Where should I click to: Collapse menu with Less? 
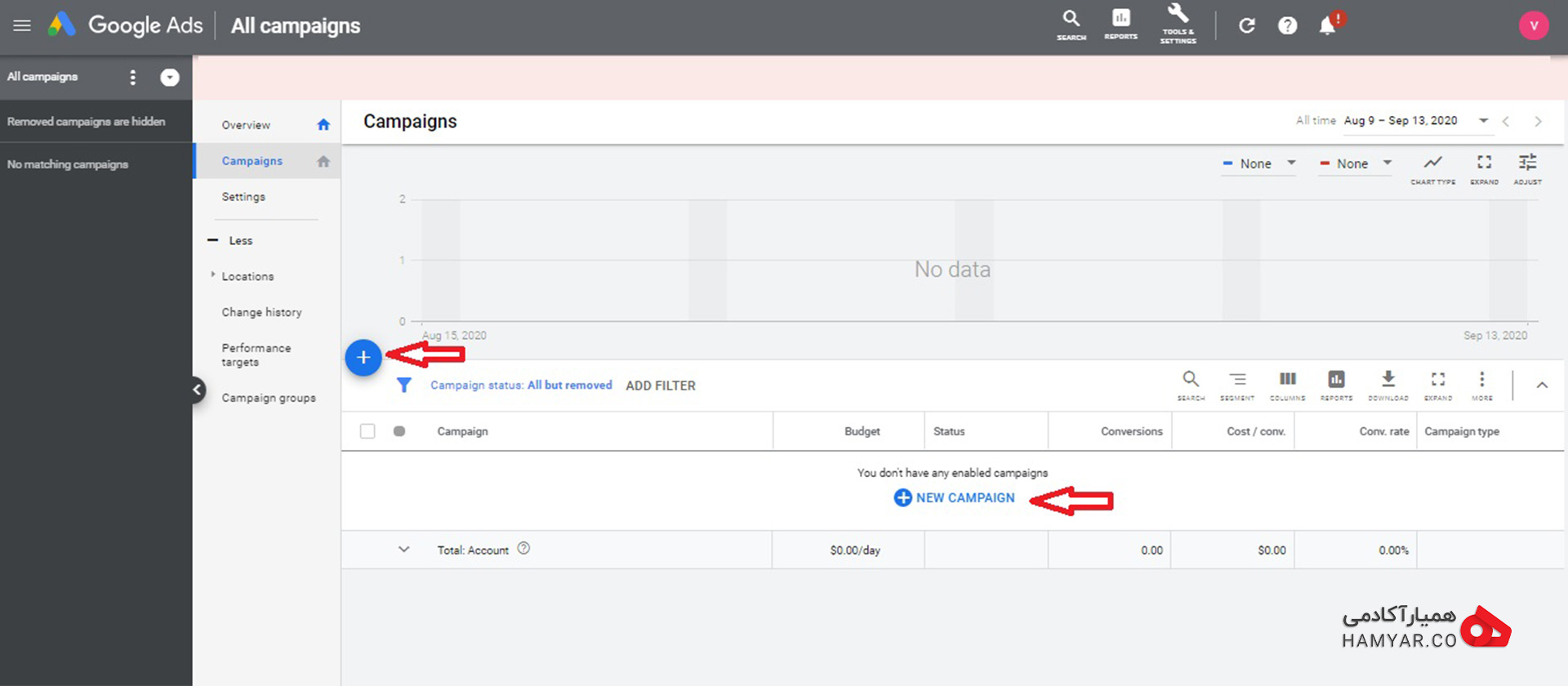coord(231,241)
